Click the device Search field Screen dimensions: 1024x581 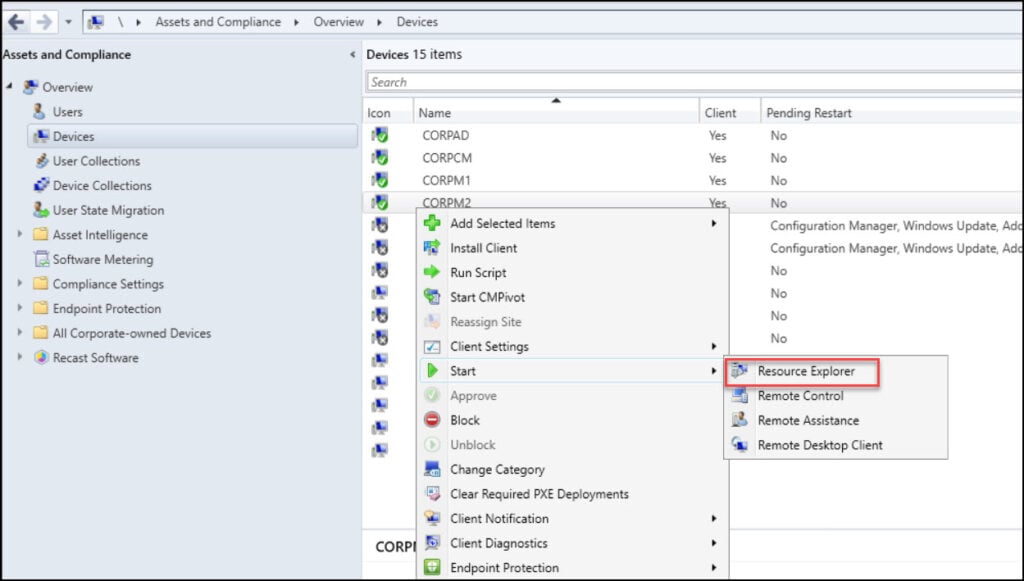[694, 82]
